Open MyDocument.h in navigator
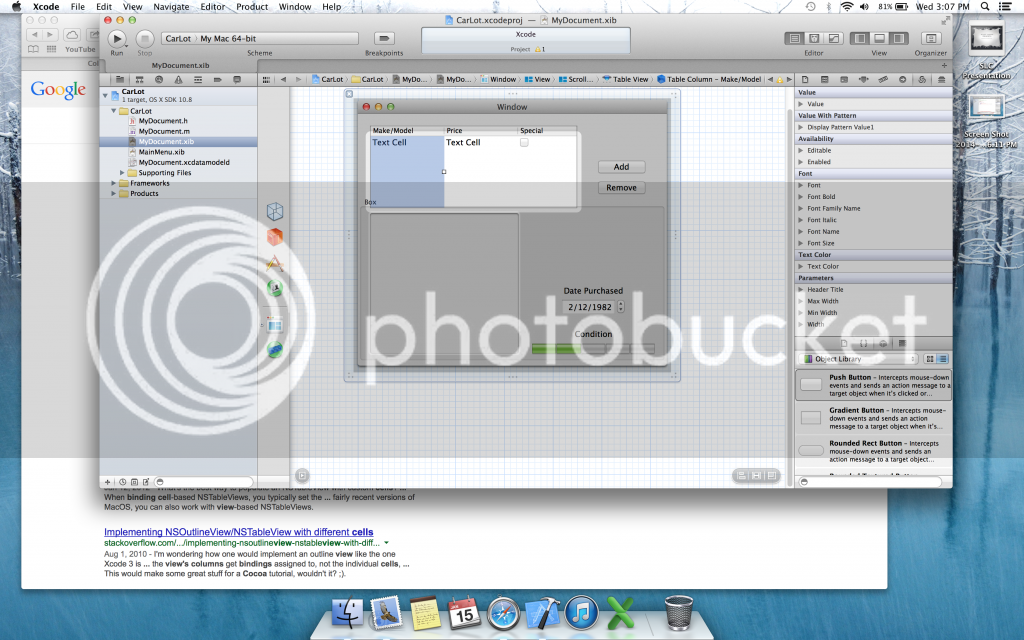This screenshot has height=640, width=1024. [163, 121]
